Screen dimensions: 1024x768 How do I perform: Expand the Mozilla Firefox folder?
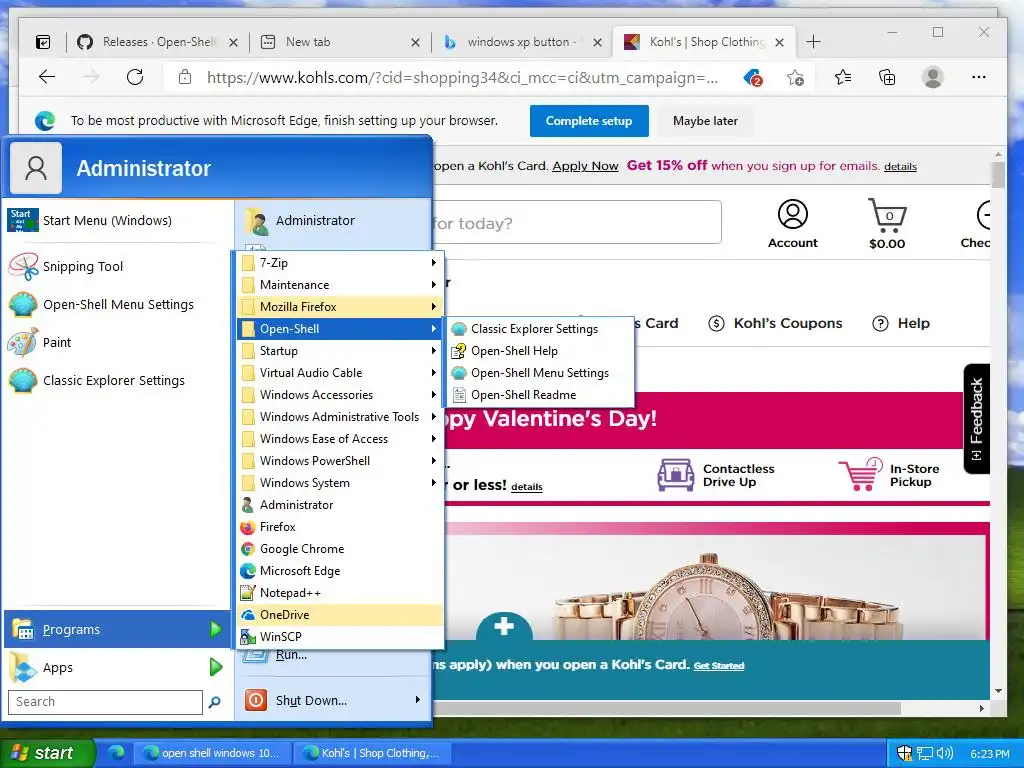pyautogui.click(x=340, y=306)
